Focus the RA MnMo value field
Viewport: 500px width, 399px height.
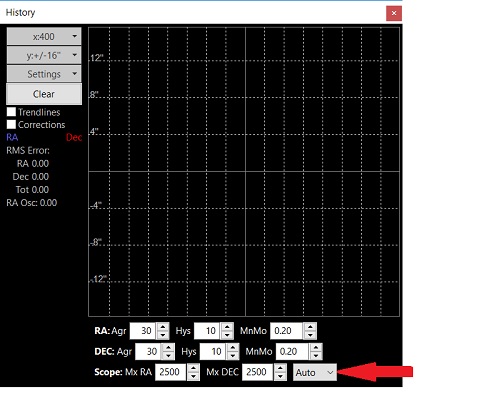pos(286,331)
